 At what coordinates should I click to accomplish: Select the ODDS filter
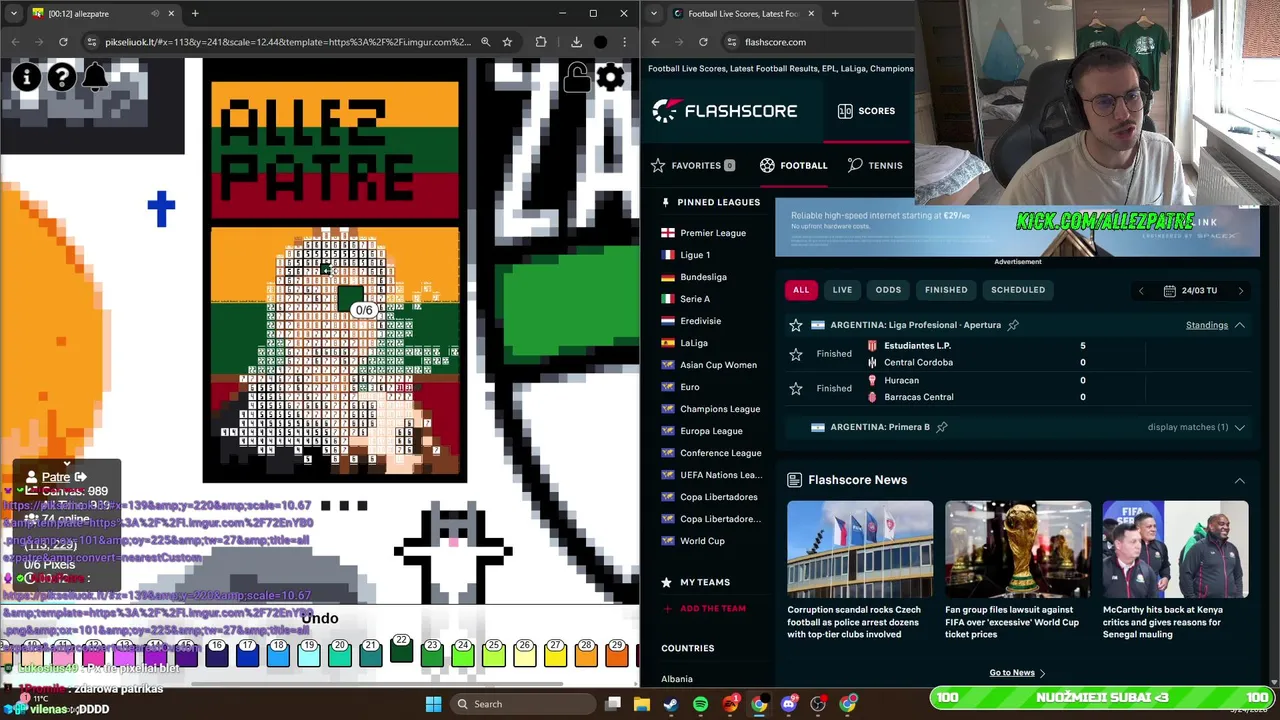(x=888, y=290)
